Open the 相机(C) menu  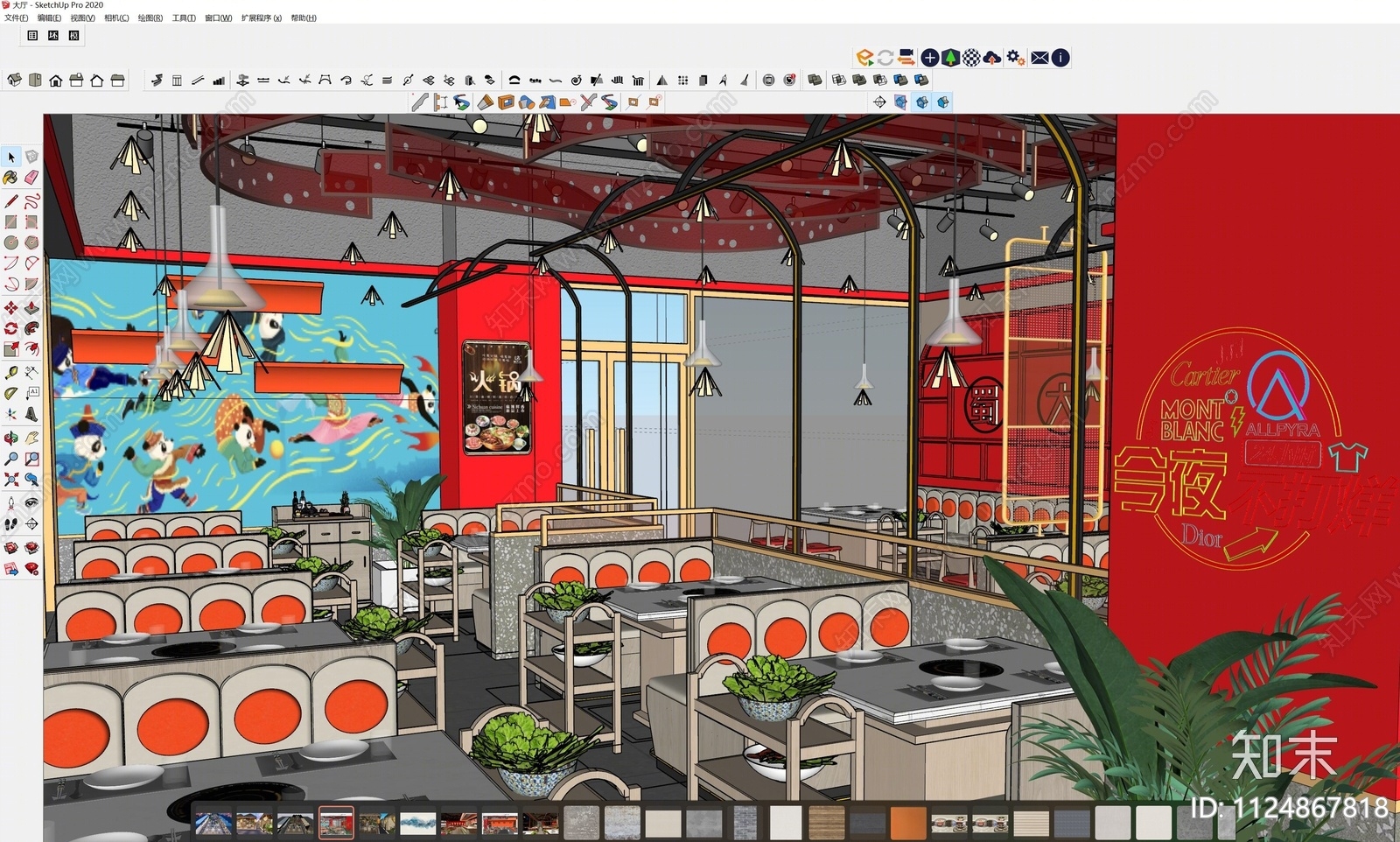tap(116, 18)
